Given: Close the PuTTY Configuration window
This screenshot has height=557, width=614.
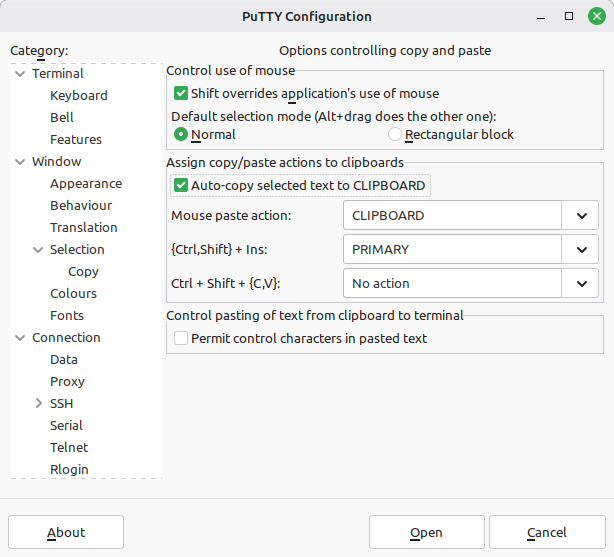Looking at the screenshot, I should coord(596,16).
